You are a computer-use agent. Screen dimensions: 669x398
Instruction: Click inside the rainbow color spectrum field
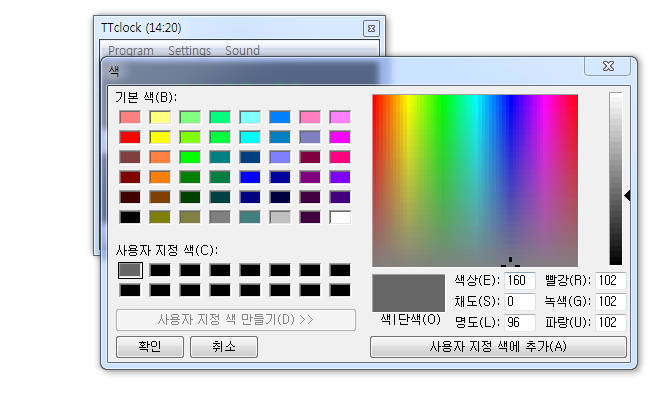[x=475, y=180]
